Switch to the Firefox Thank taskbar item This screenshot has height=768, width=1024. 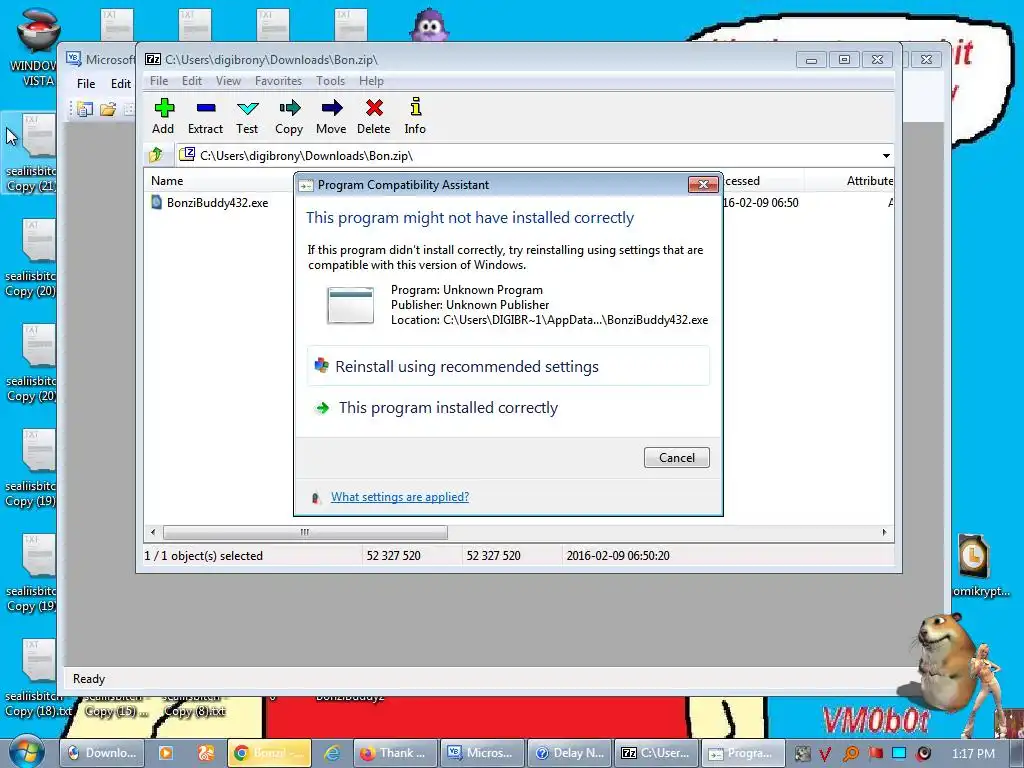pos(395,753)
